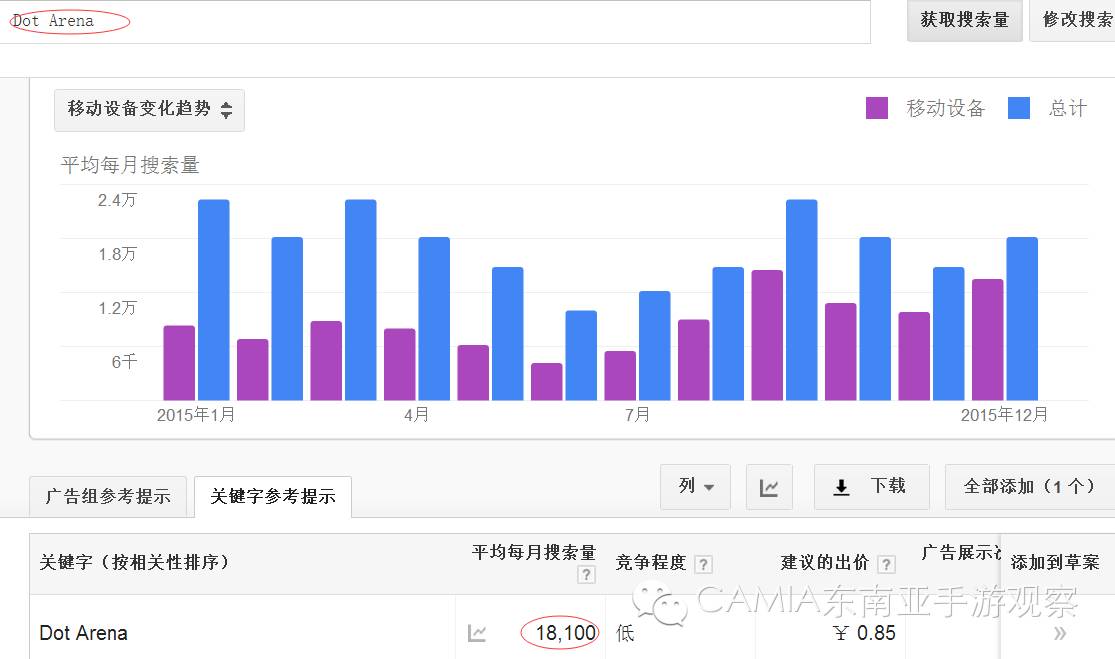Click the 2015年12月 axis label

[1004, 415]
